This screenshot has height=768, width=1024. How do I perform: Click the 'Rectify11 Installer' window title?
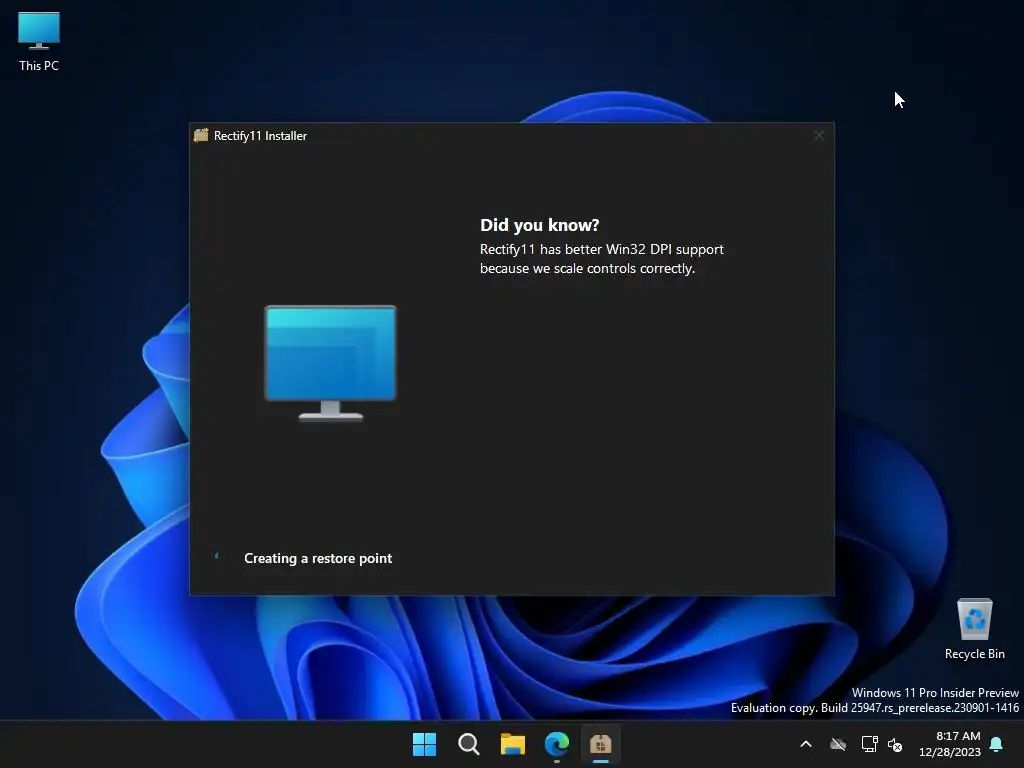(260, 136)
